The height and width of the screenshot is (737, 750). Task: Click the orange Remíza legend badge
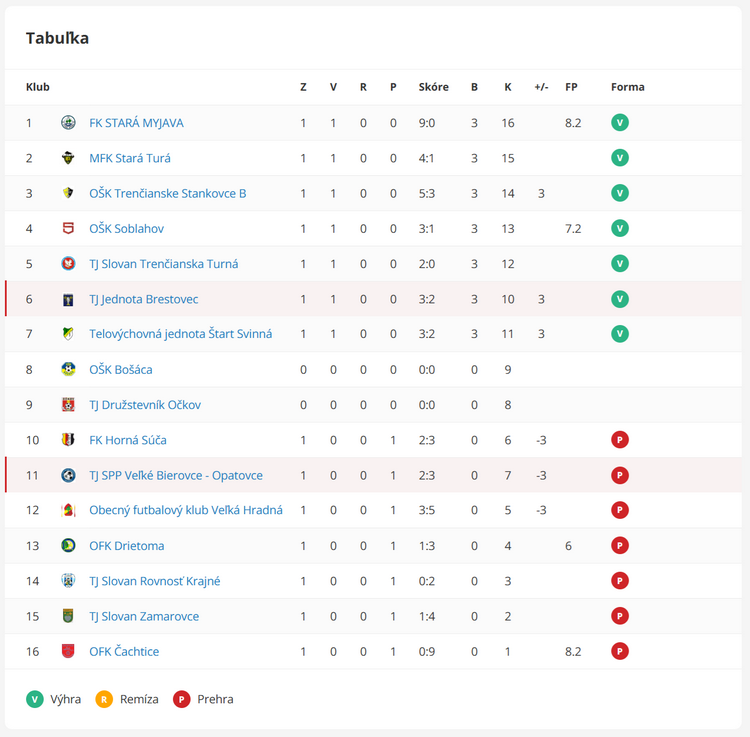[103, 699]
